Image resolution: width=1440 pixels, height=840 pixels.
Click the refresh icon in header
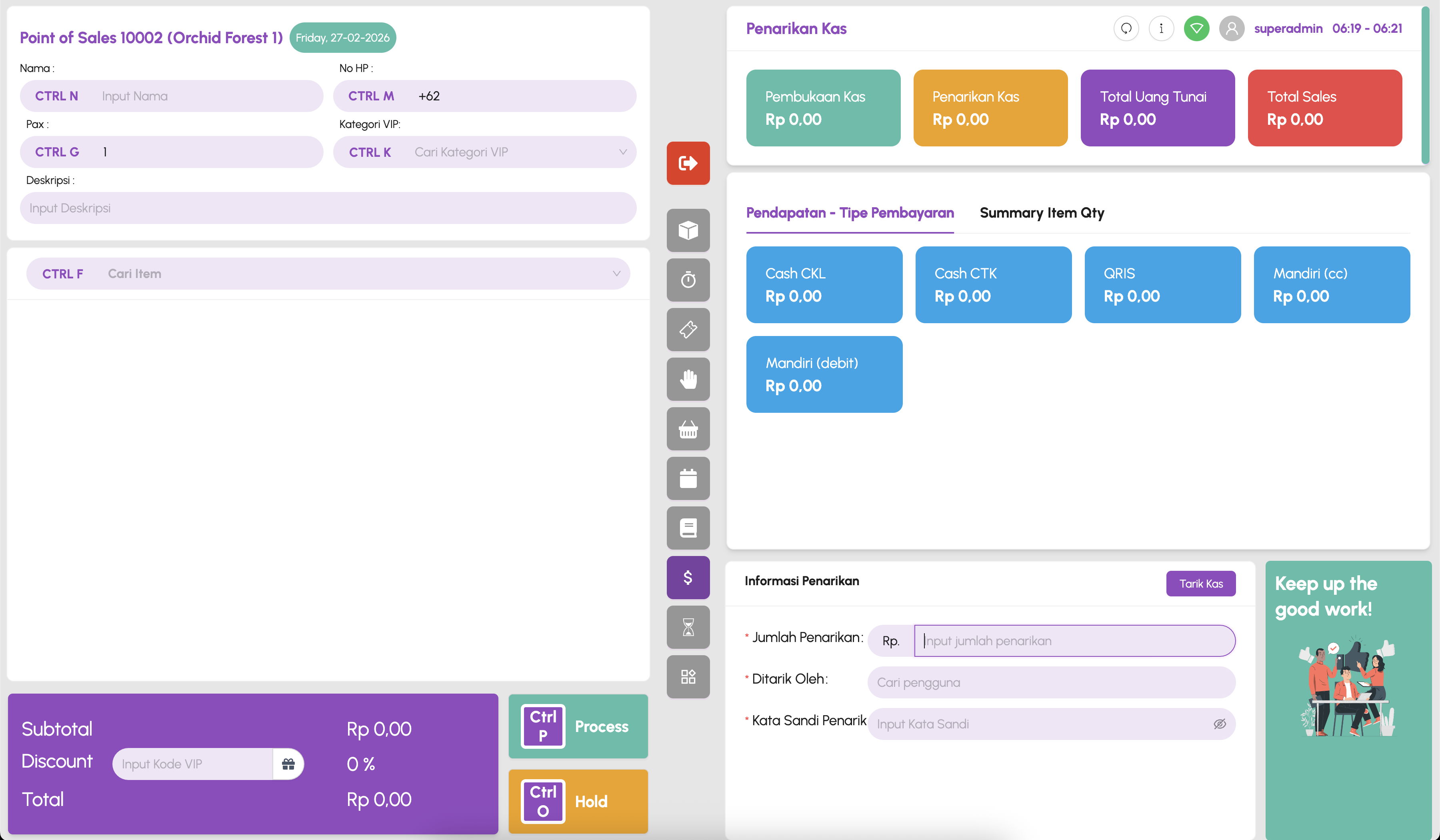1126,28
